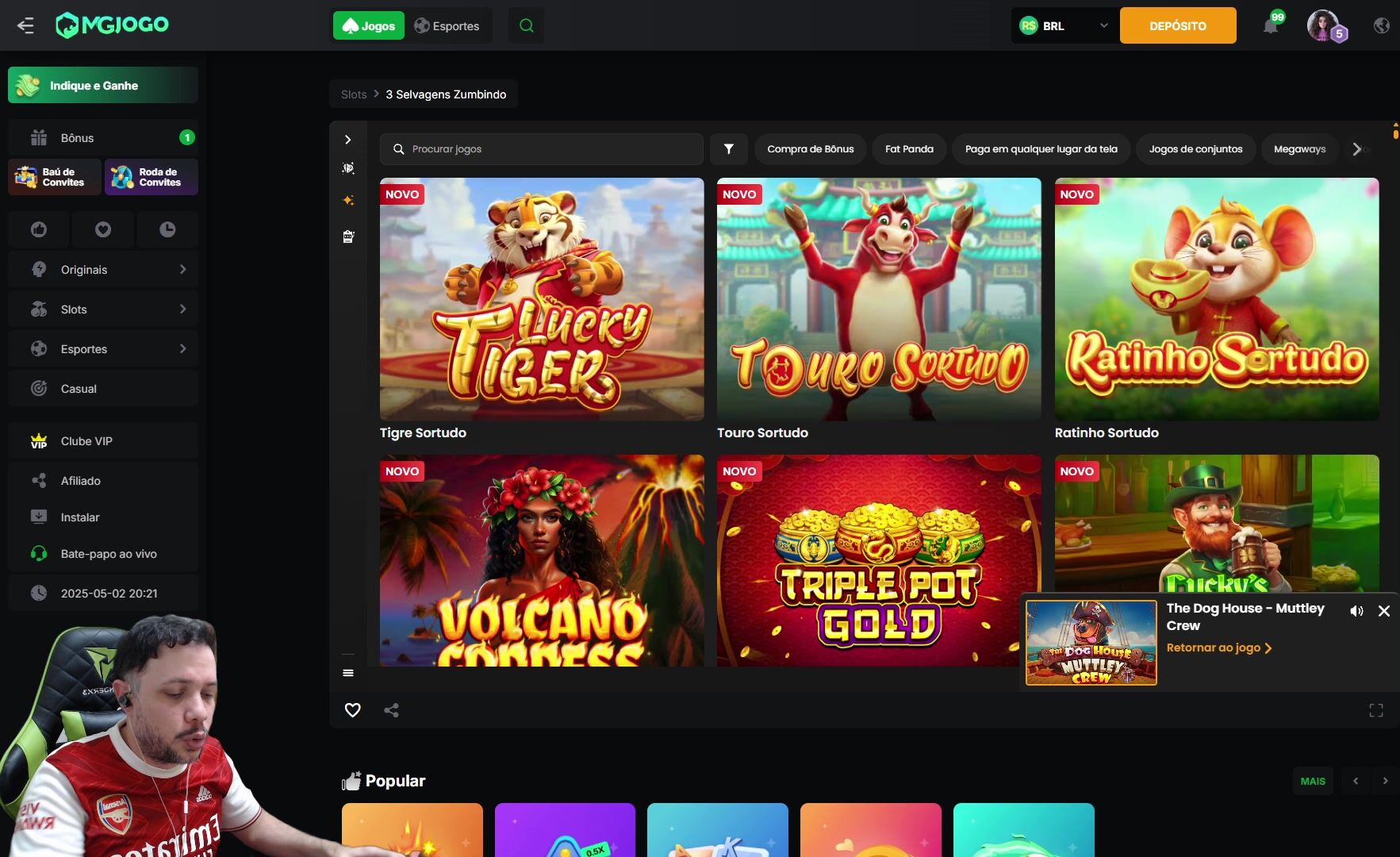Add game to favorites with heart icon
1400x857 pixels.
point(353,710)
